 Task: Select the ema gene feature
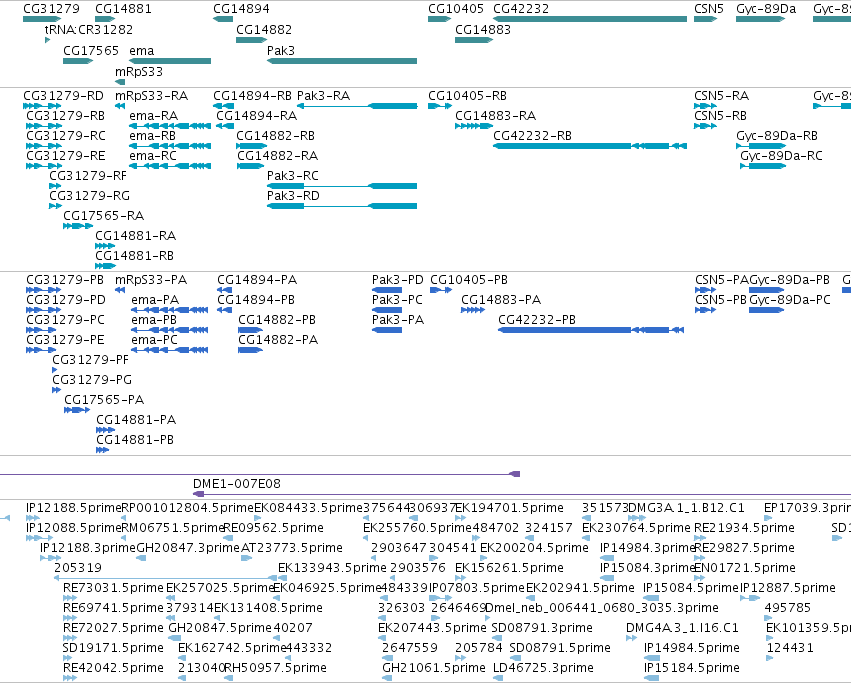(x=170, y=61)
